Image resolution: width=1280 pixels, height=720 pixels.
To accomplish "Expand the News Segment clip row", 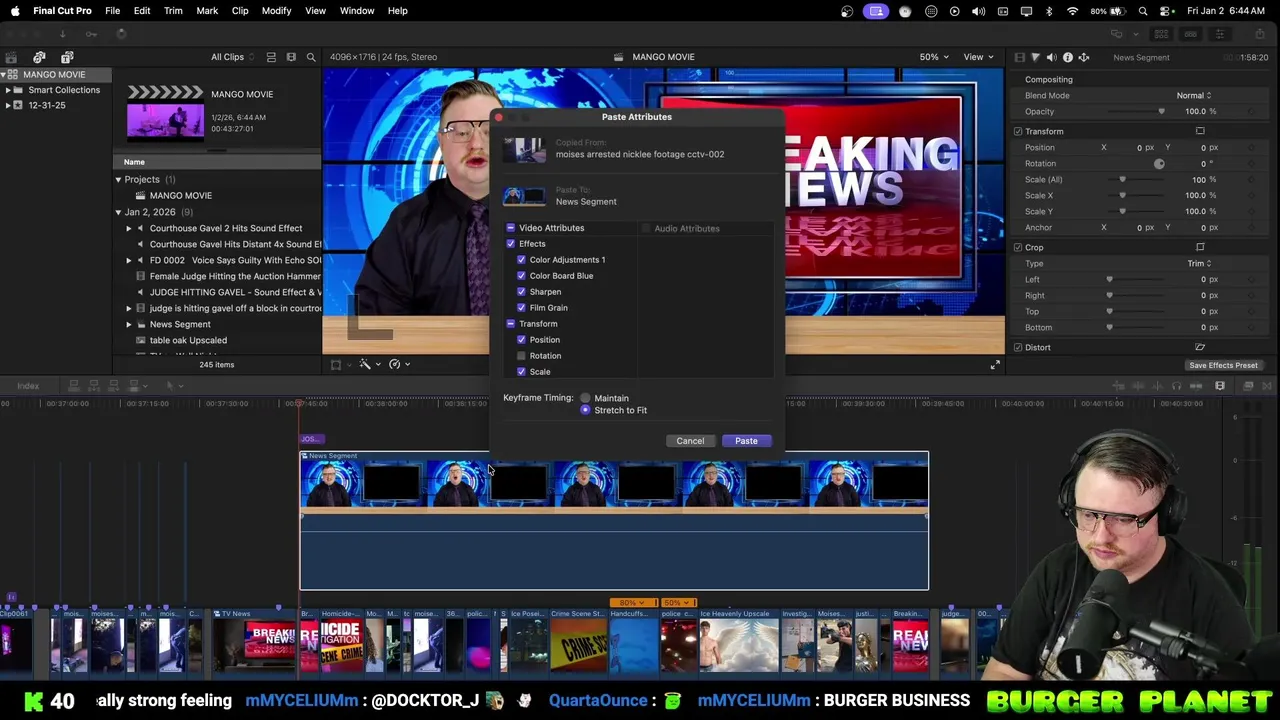I will click(x=128, y=324).
